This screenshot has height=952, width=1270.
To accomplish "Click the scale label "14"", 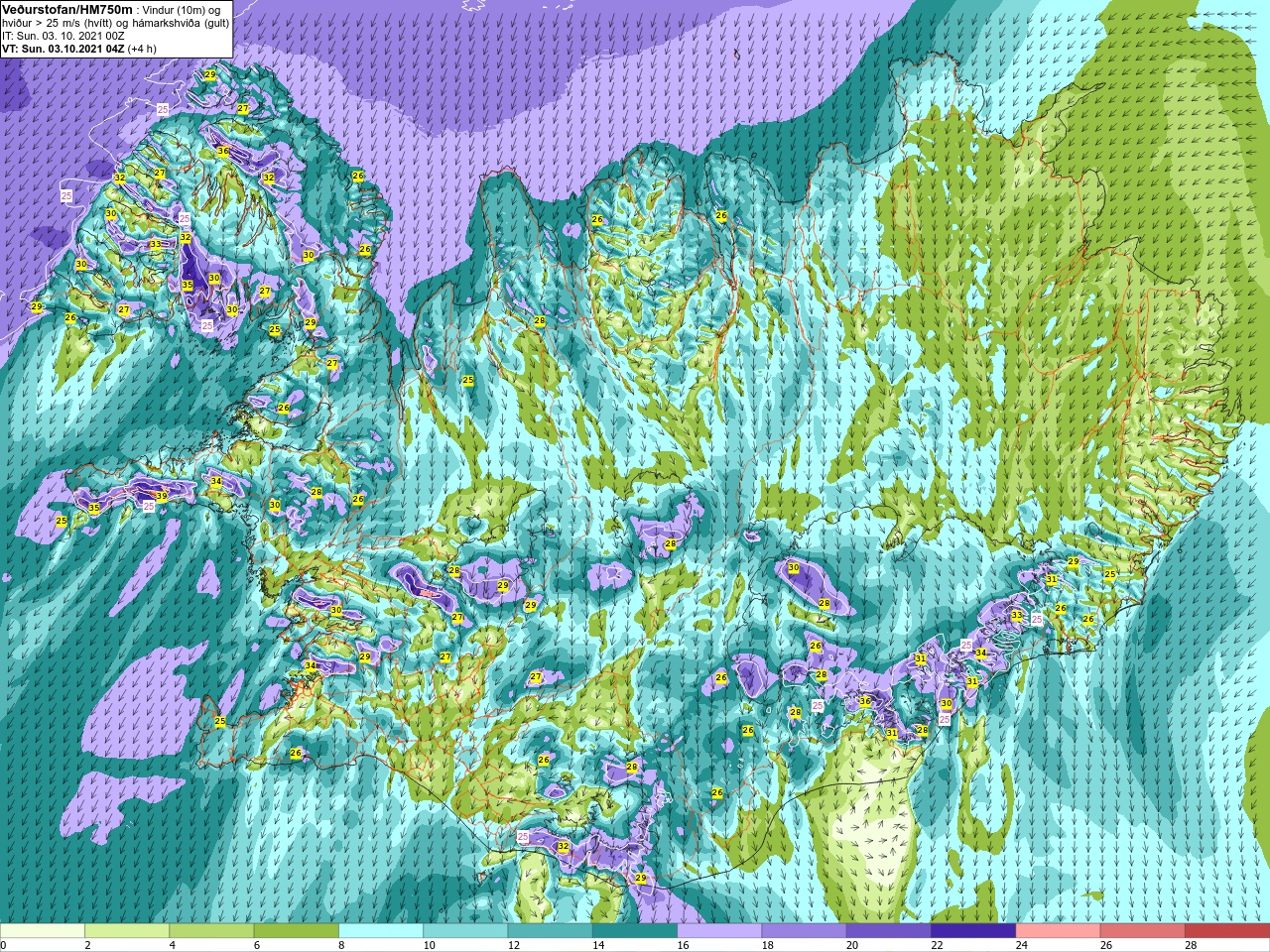I will [598, 946].
